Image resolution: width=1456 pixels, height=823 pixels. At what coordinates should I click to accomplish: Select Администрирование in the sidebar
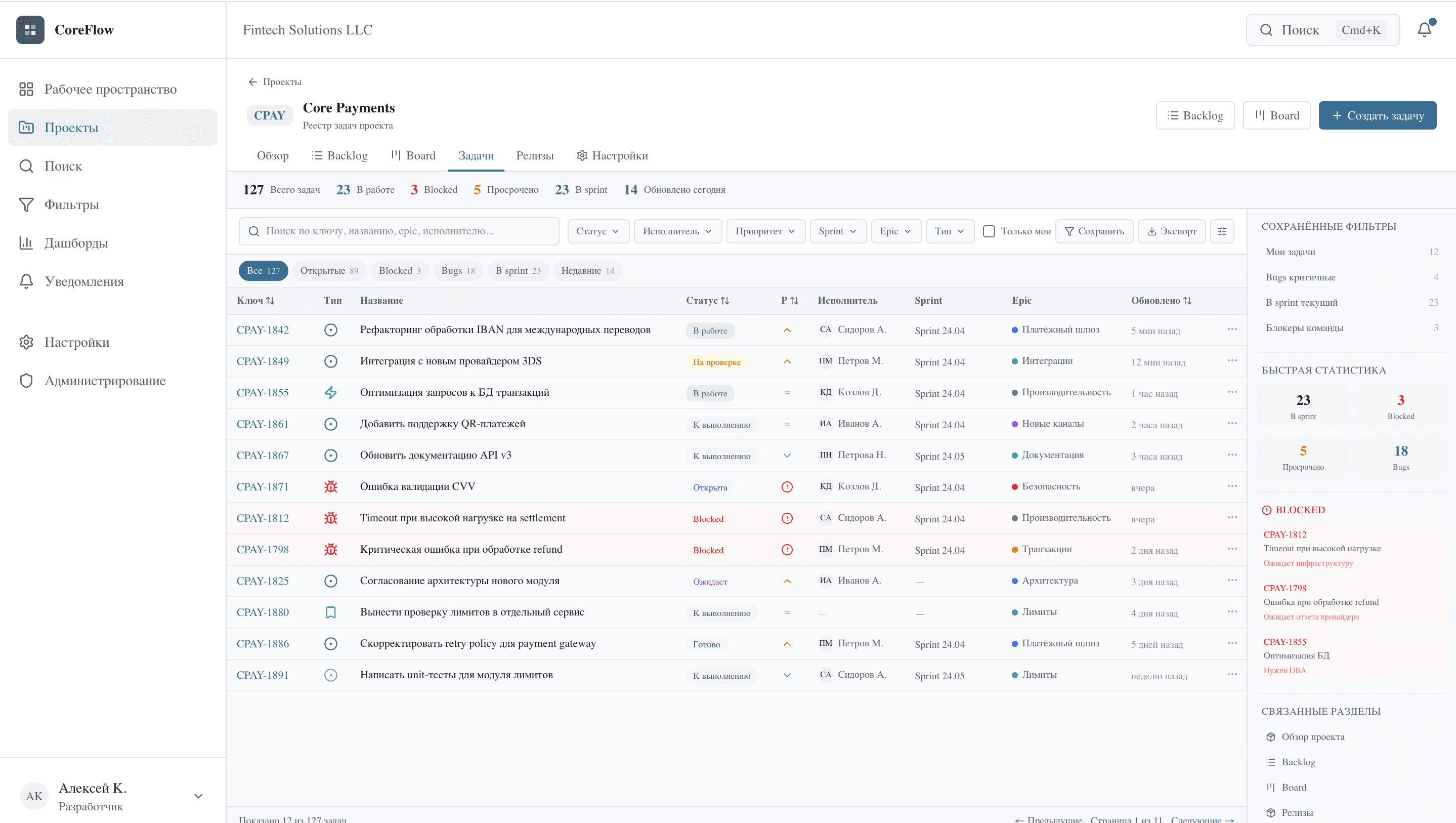tap(105, 380)
